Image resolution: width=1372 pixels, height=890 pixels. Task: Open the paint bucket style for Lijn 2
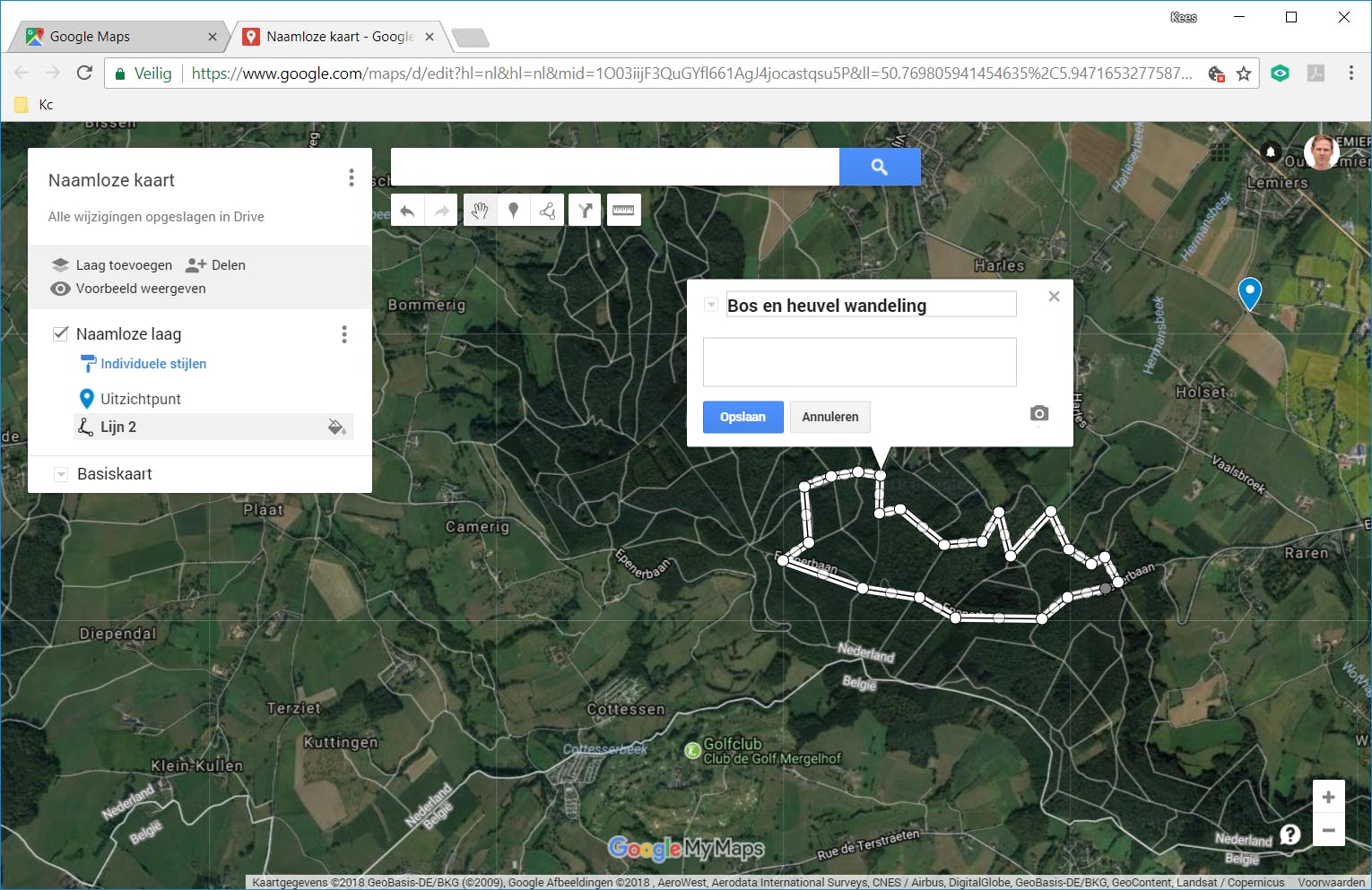pyautogui.click(x=336, y=427)
